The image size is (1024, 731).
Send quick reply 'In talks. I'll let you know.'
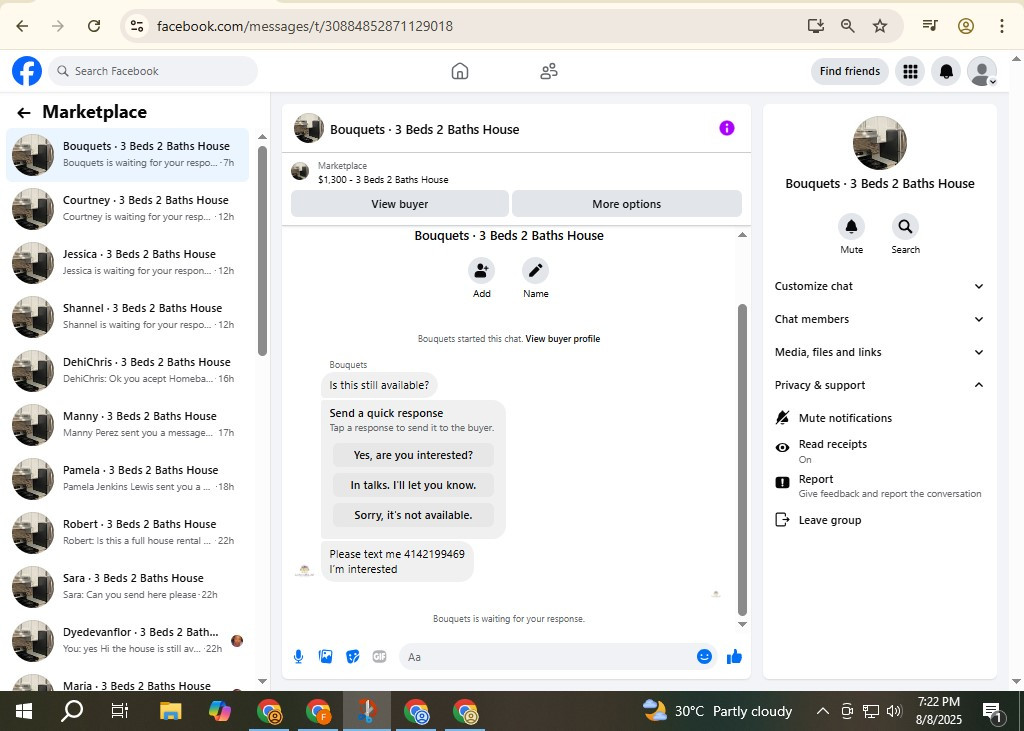[413, 485]
